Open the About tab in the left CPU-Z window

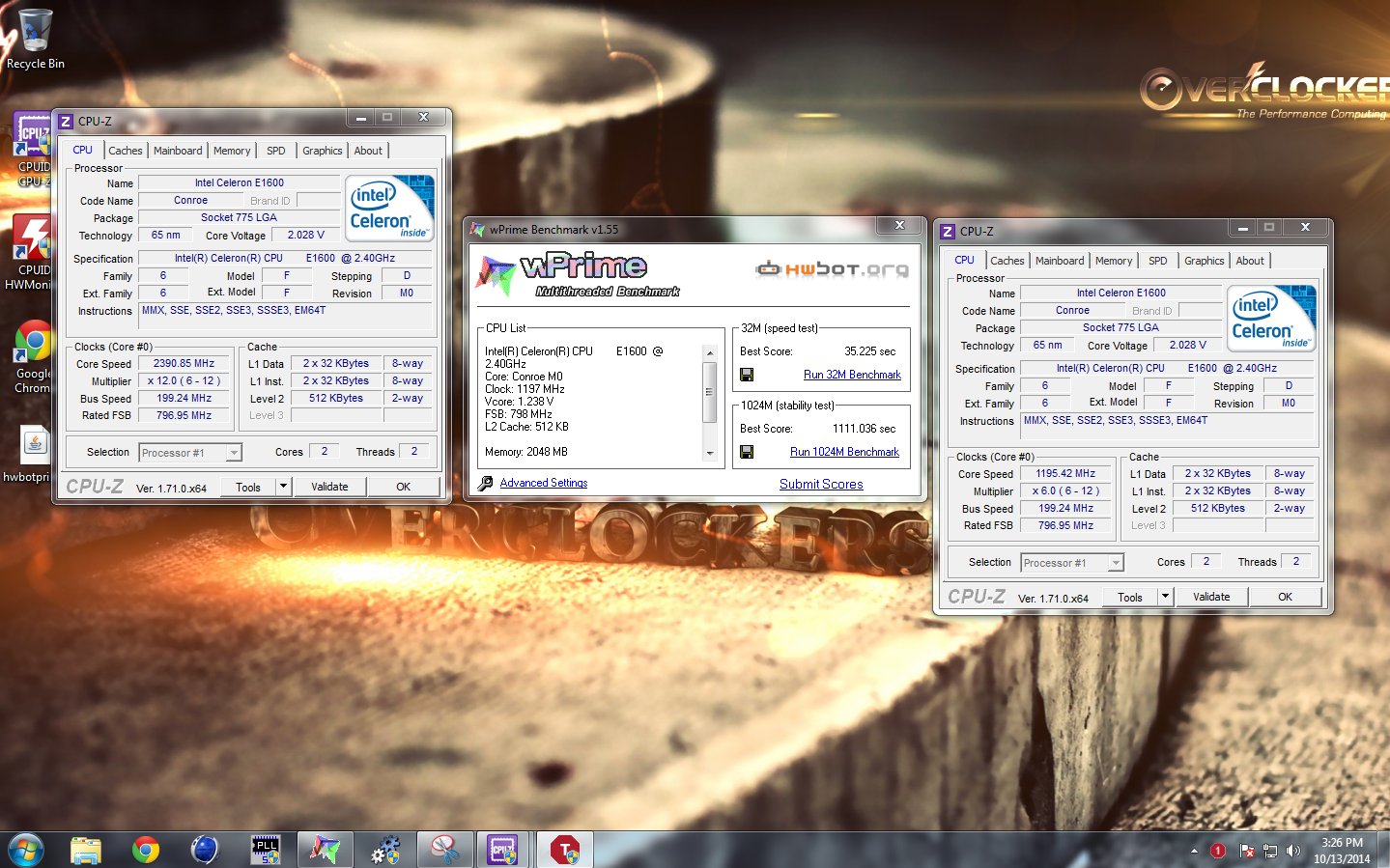tap(368, 151)
